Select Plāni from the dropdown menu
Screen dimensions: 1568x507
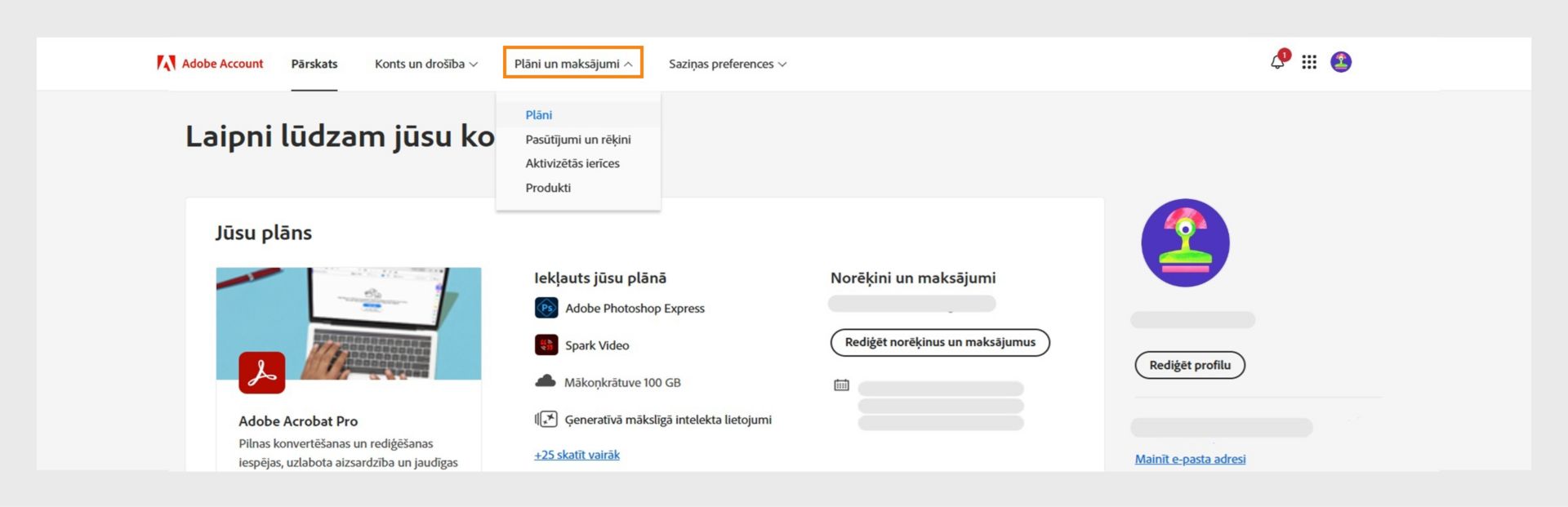click(x=539, y=115)
